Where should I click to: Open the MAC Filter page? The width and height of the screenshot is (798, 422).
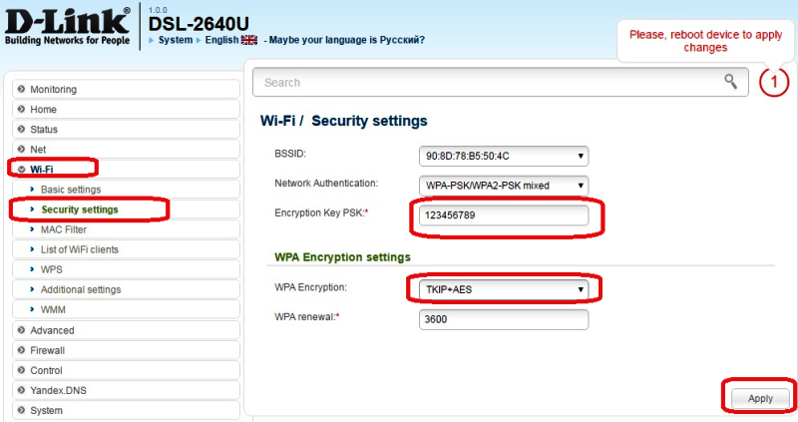point(66,229)
